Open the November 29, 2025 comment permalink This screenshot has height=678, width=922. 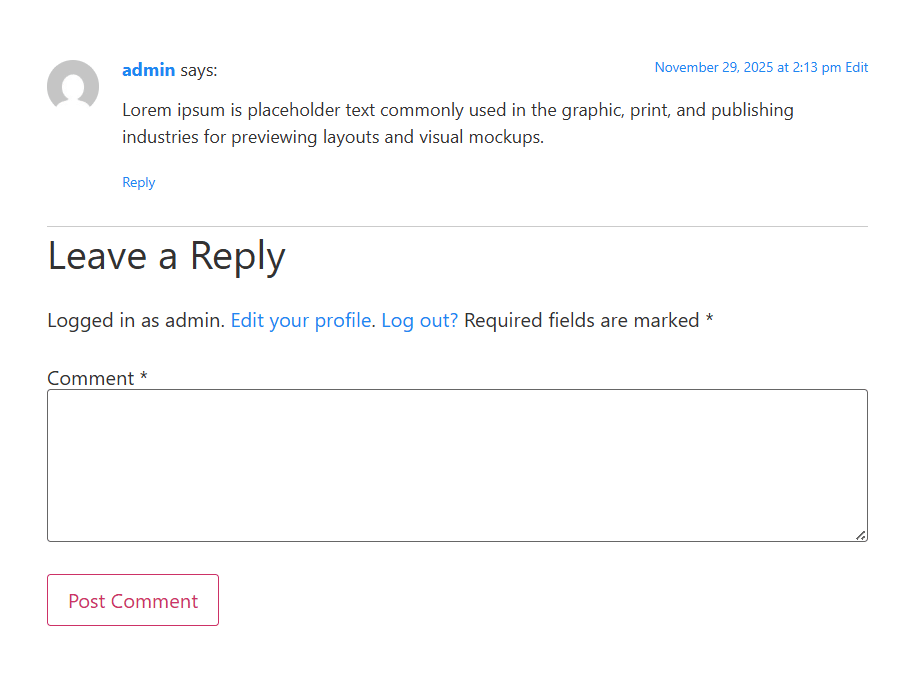[x=747, y=68]
